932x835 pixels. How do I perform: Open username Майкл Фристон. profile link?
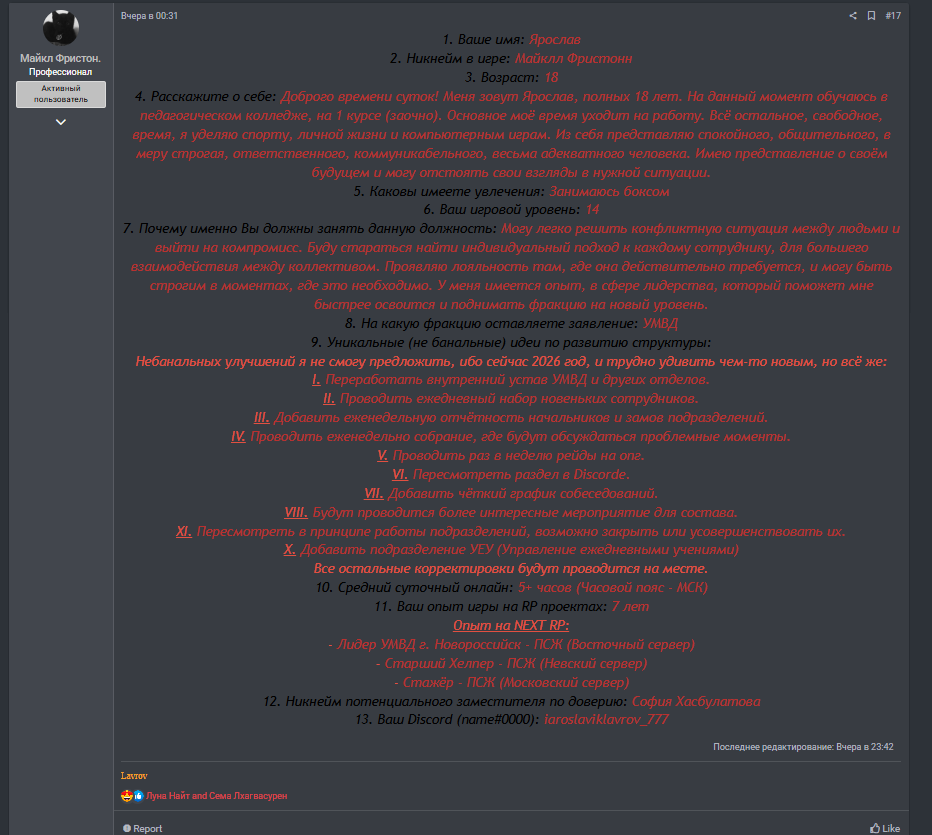60,59
